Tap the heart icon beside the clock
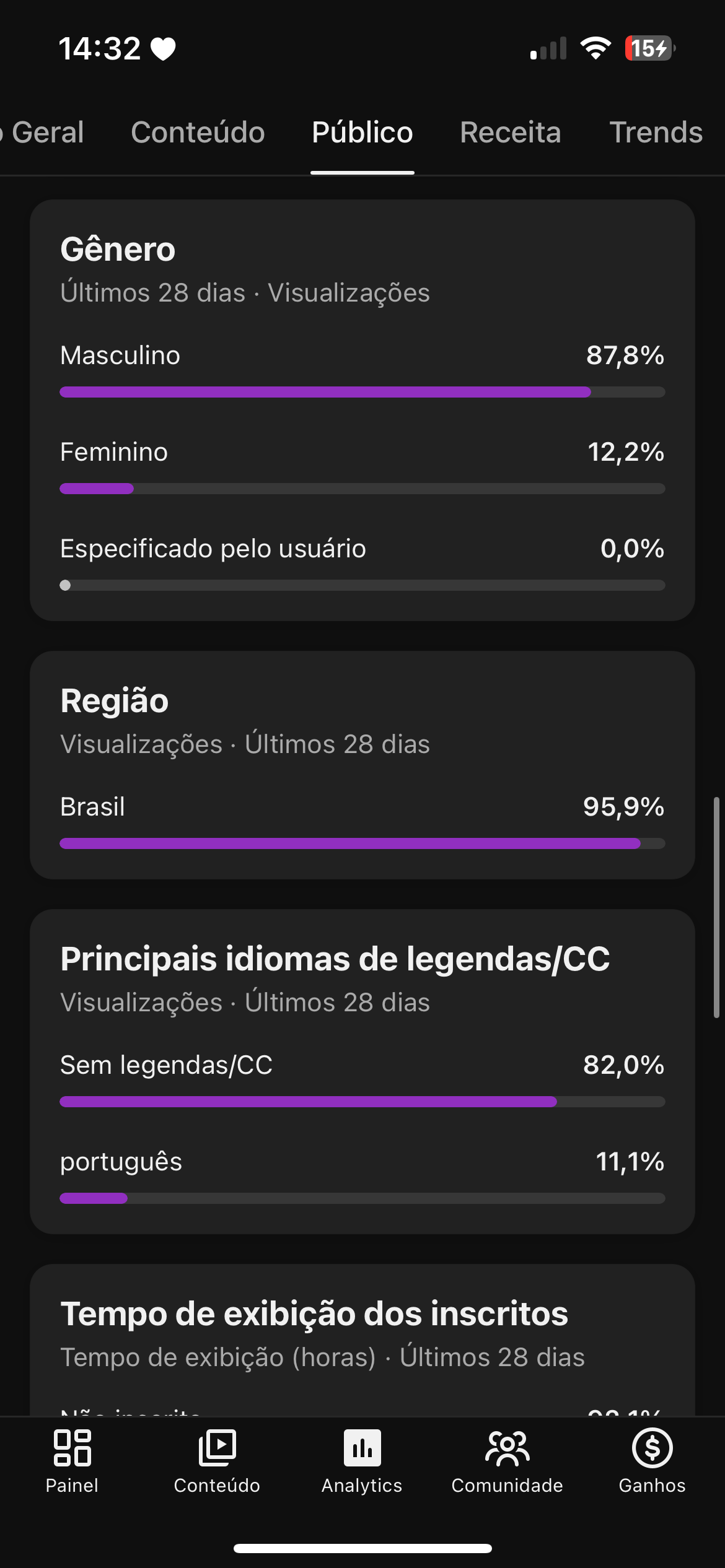Screen dimensions: 725x1568 click(x=164, y=49)
